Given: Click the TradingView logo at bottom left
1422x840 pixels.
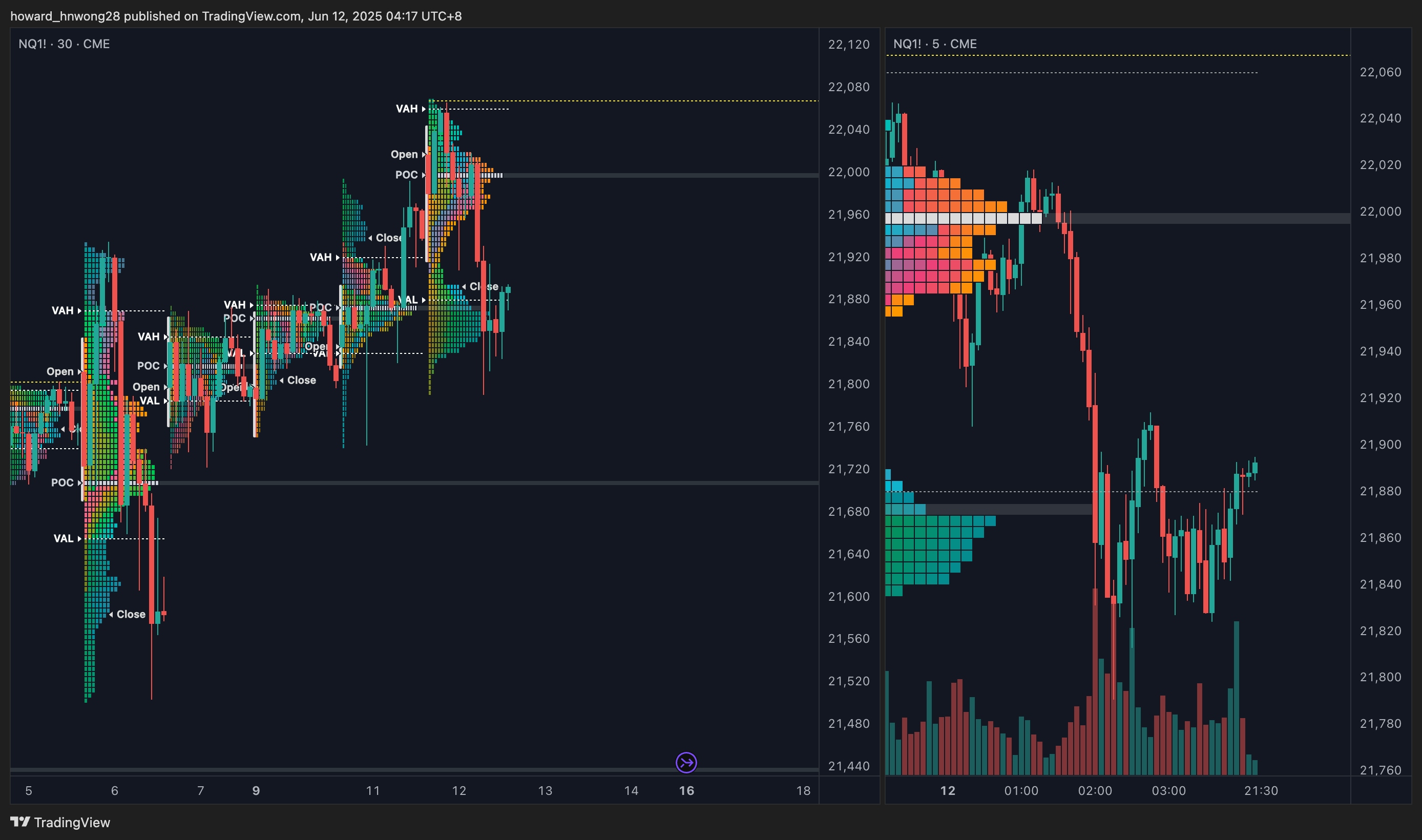Looking at the screenshot, I should (60, 822).
